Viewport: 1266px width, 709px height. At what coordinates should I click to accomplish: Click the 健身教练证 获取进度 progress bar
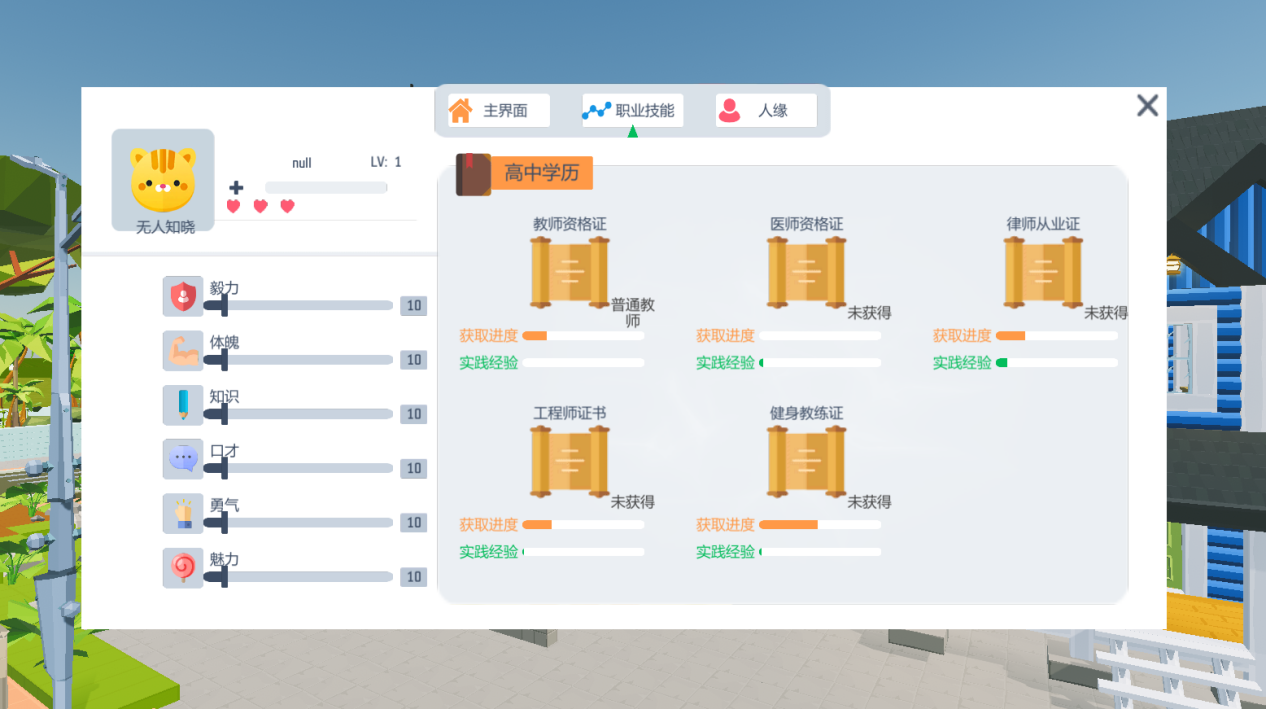pos(820,524)
